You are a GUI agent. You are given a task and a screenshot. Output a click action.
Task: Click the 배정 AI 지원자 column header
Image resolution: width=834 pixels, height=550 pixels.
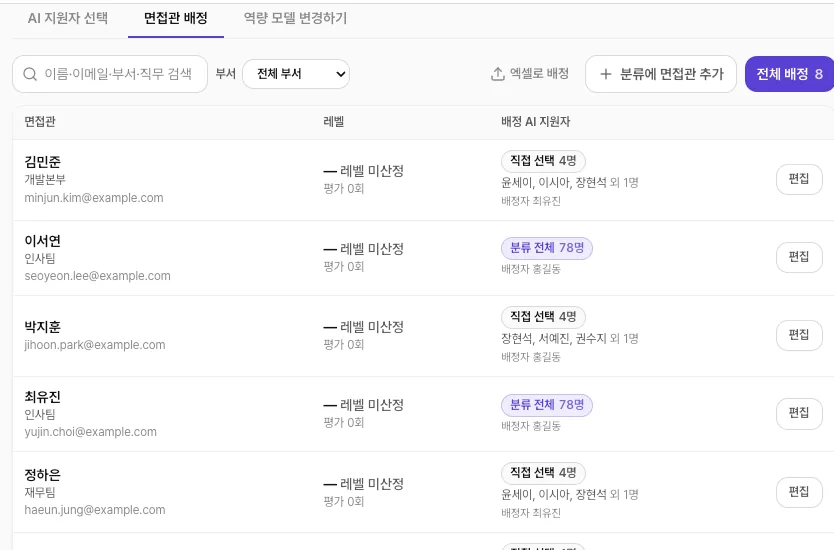[536, 122]
